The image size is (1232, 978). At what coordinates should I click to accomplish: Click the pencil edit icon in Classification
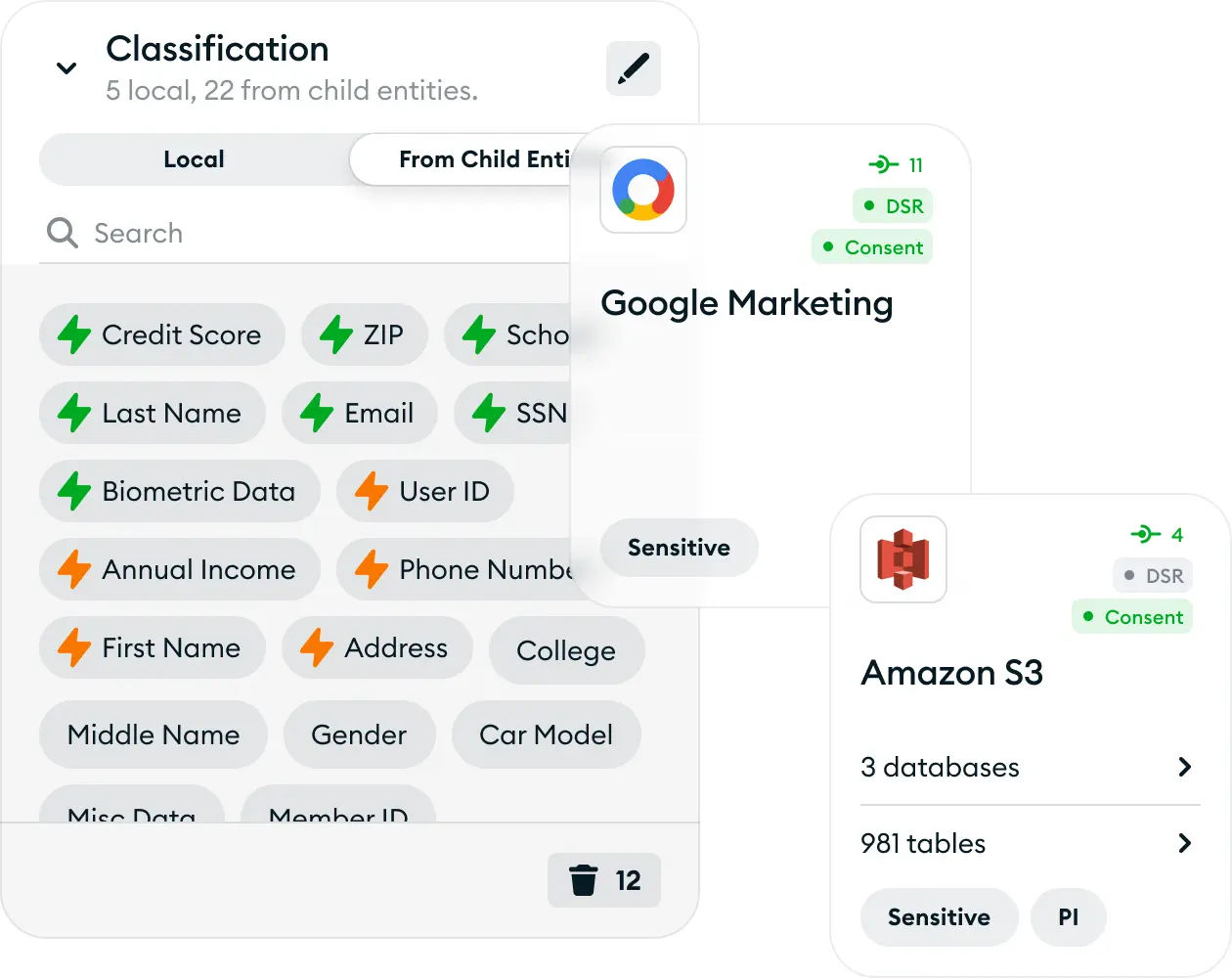pyautogui.click(x=634, y=68)
